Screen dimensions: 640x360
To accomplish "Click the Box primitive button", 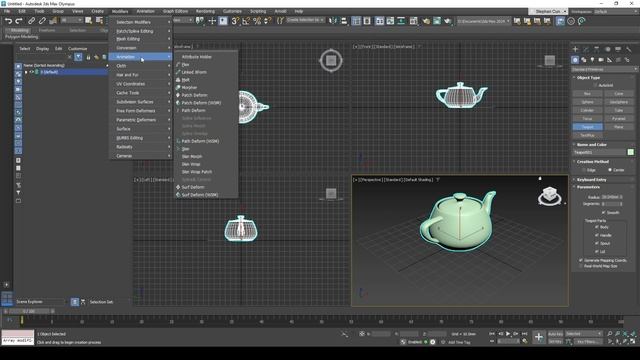I will (x=587, y=93).
